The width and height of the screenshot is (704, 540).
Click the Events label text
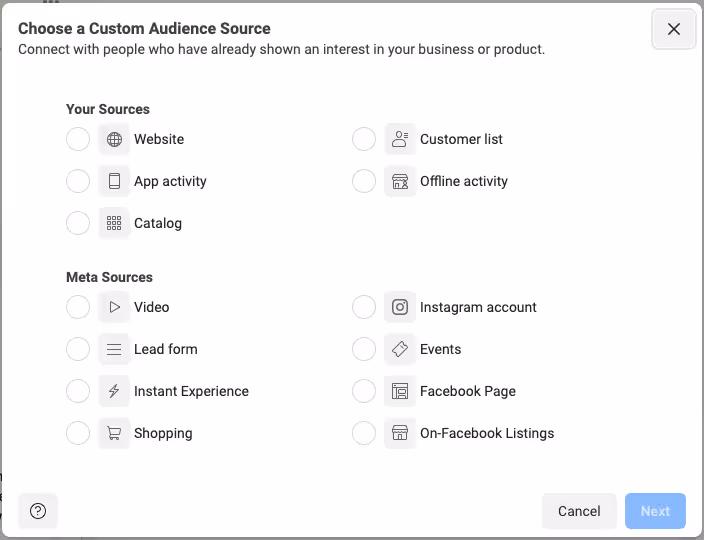coord(440,349)
